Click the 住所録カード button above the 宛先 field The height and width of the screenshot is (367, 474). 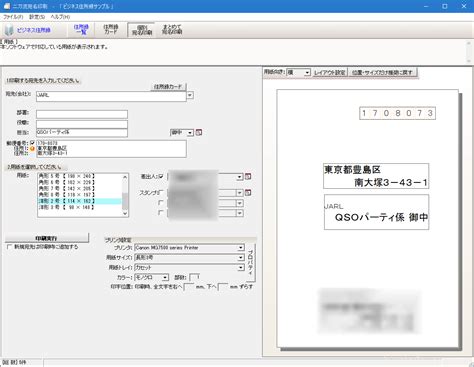(x=168, y=87)
